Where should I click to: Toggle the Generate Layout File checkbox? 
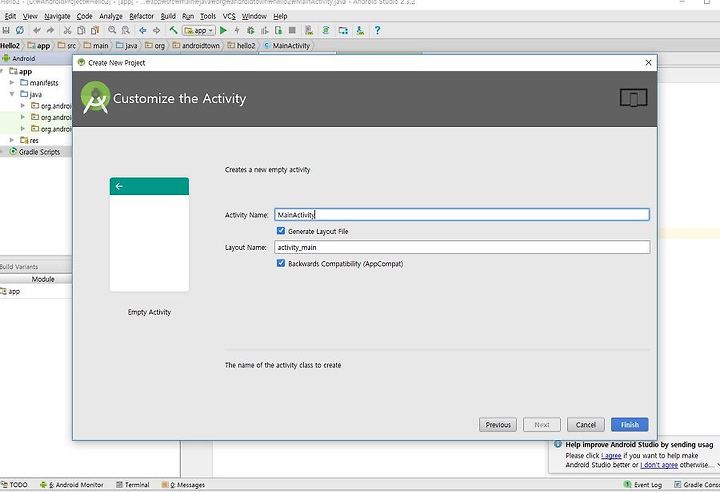(281, 231)
